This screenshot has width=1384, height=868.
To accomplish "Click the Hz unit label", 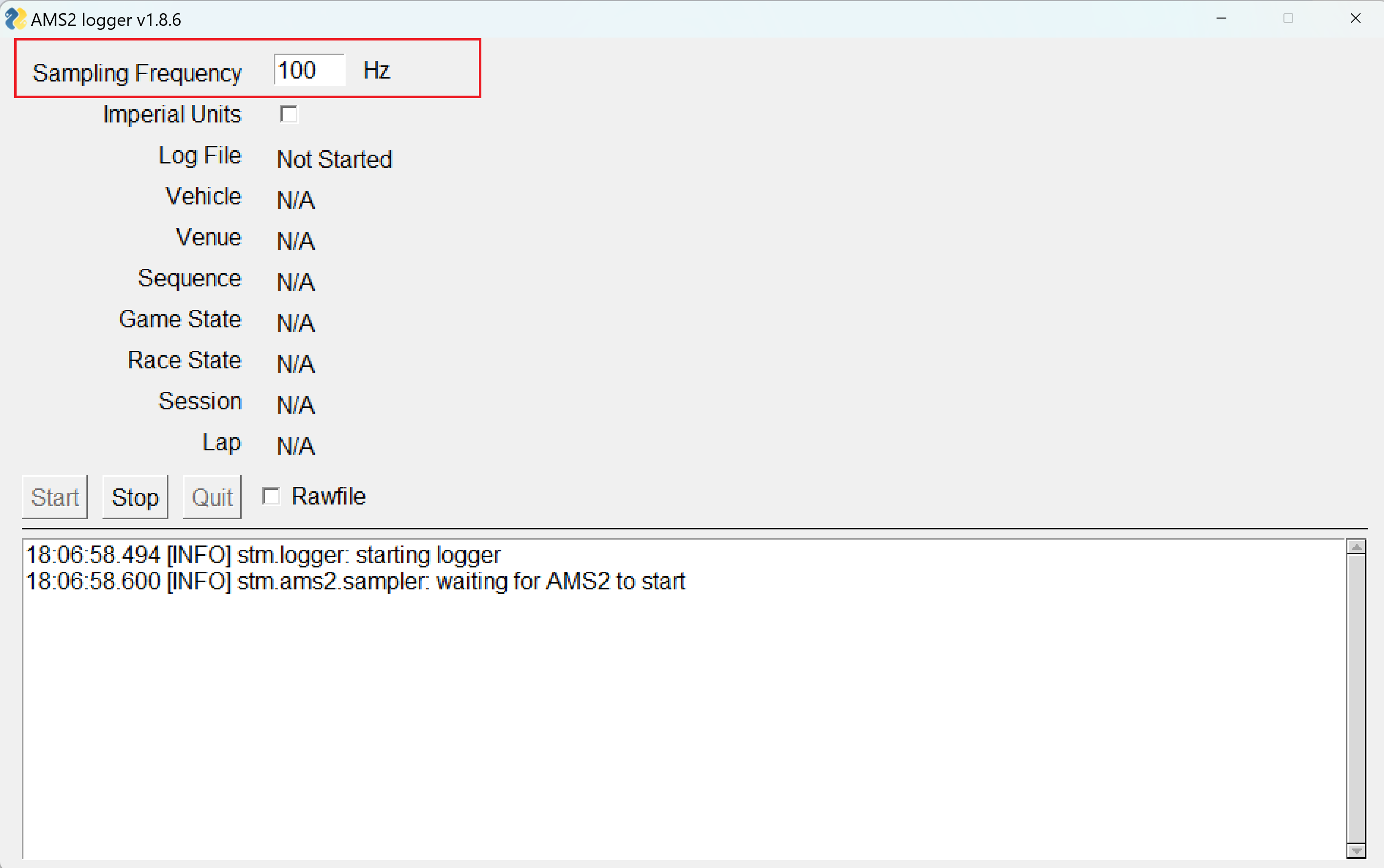I will (x=377, y=71).
